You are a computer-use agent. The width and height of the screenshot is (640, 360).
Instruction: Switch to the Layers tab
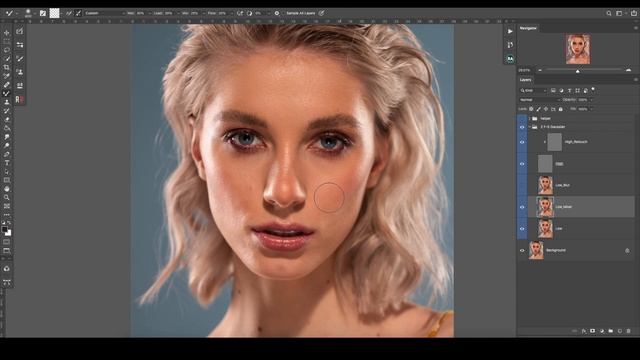526,80
